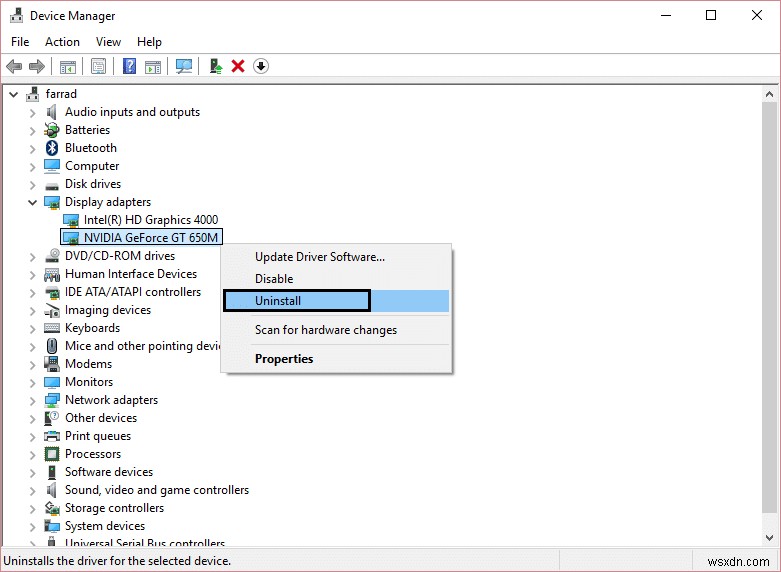Click the Imaging devices camera icon
This screenshot has width=781, height=572.
click(x=52, y=310)
